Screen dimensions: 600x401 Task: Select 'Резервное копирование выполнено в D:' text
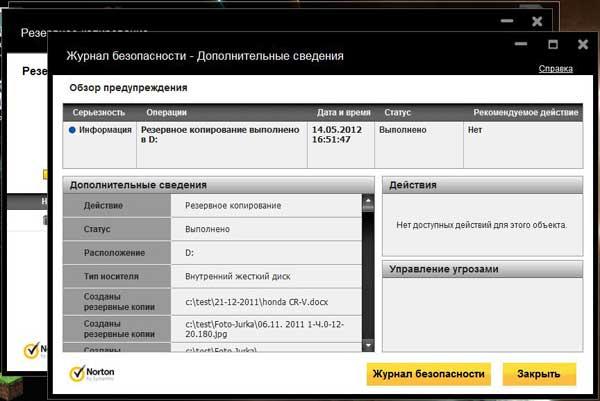[x=220, y=134]
